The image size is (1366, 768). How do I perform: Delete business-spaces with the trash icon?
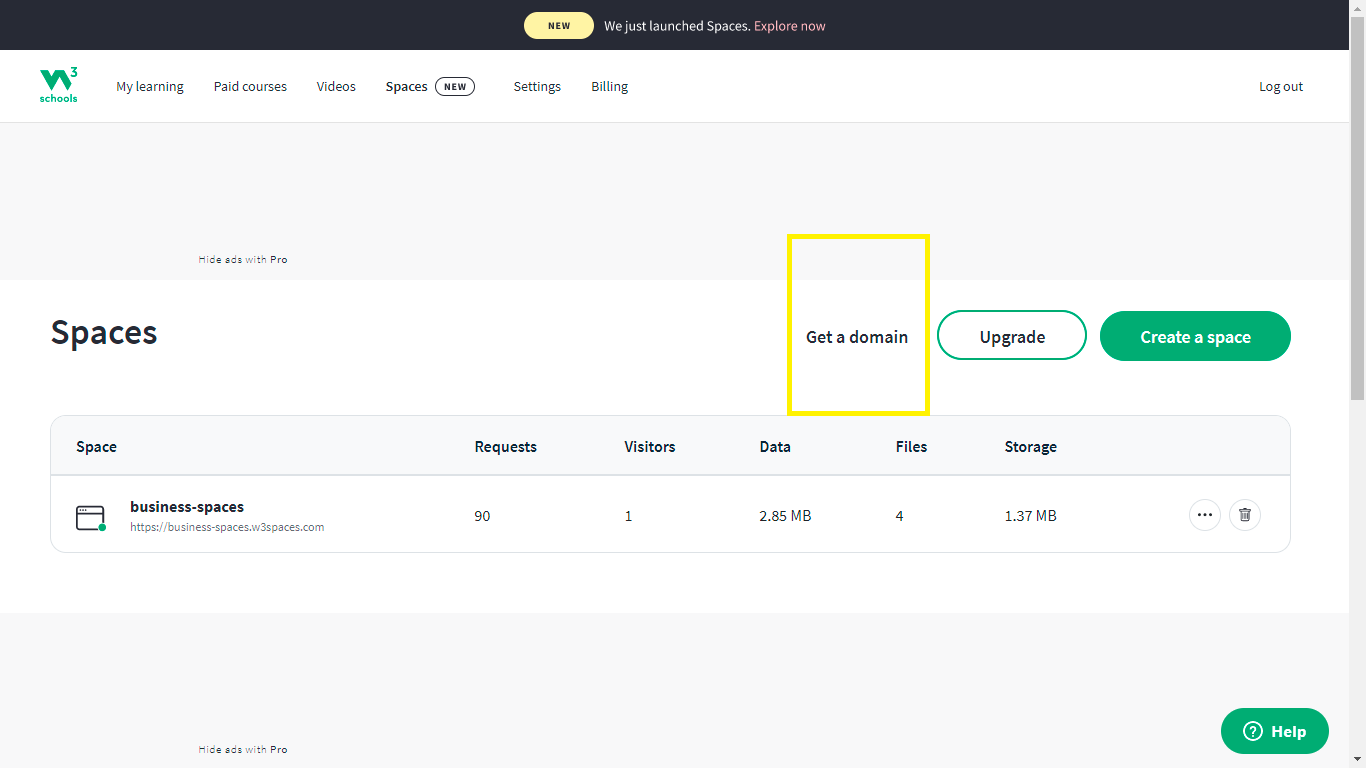pos(1245,515)
